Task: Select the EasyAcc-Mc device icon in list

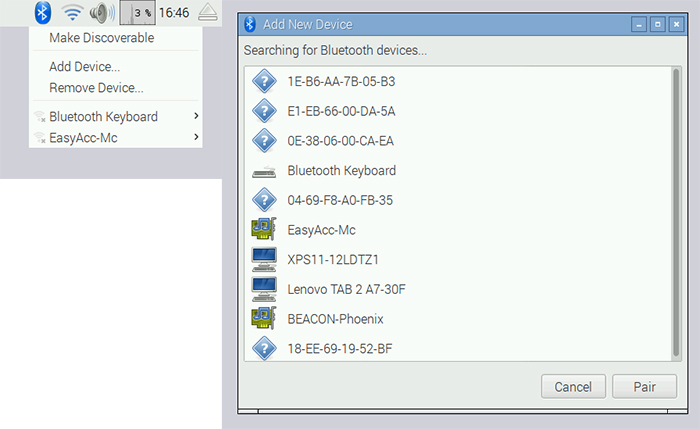Action: pos(264,230)
